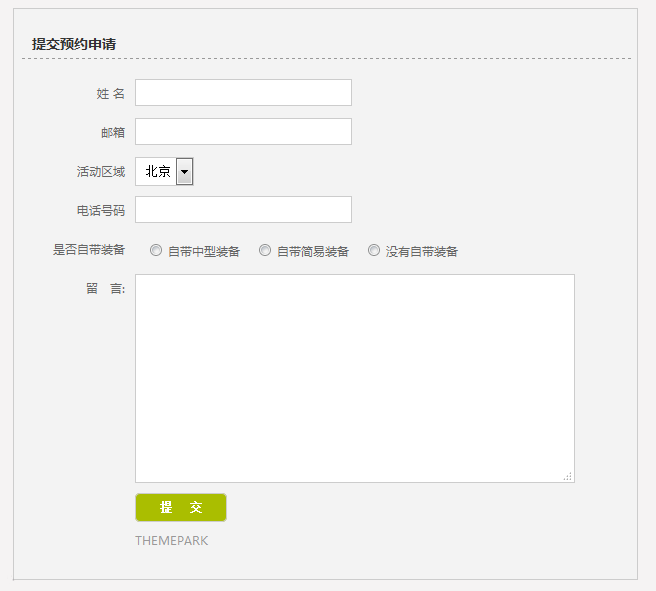The height and width of the screenshot is (591, 656).
Task: Click the 留言 label text
Action: coord(105,289)
